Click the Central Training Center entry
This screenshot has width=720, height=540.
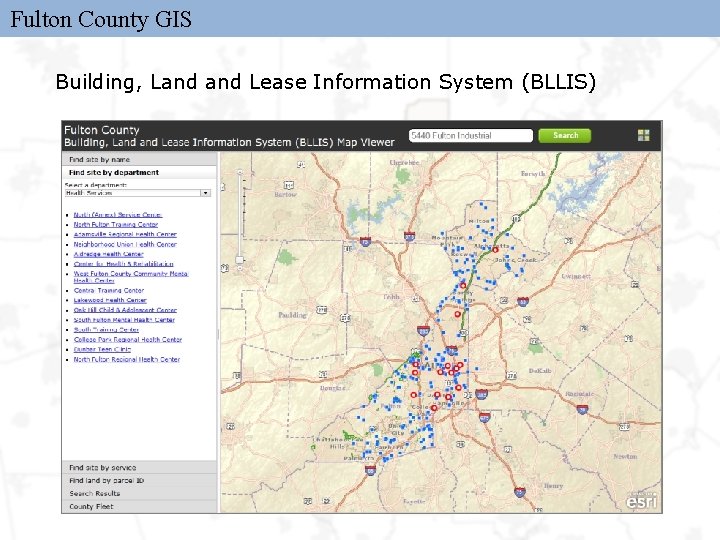pos(109,290)
